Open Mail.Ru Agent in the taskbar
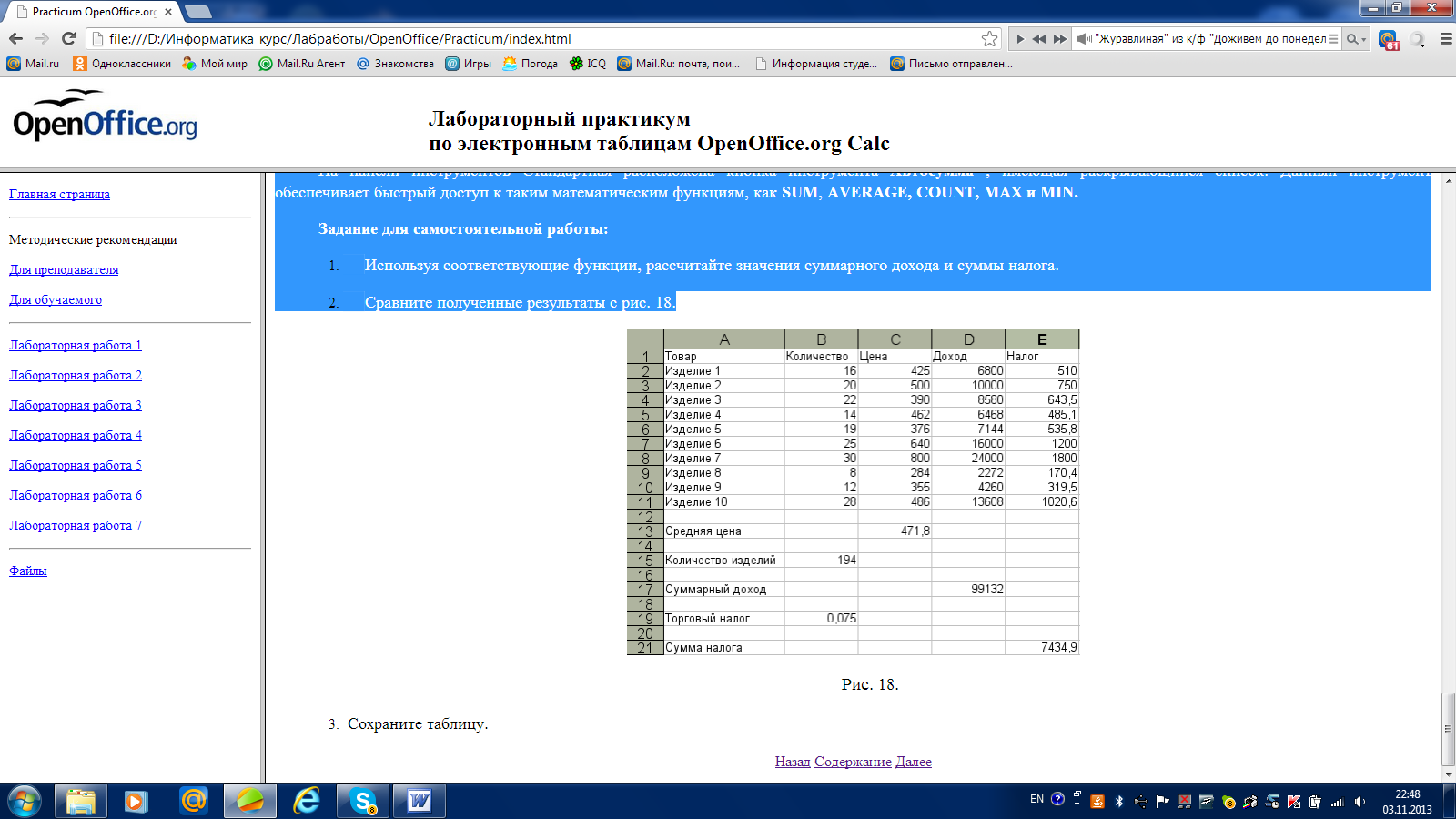The height and width of the screenshot is (819, 1456). (193, 801)
